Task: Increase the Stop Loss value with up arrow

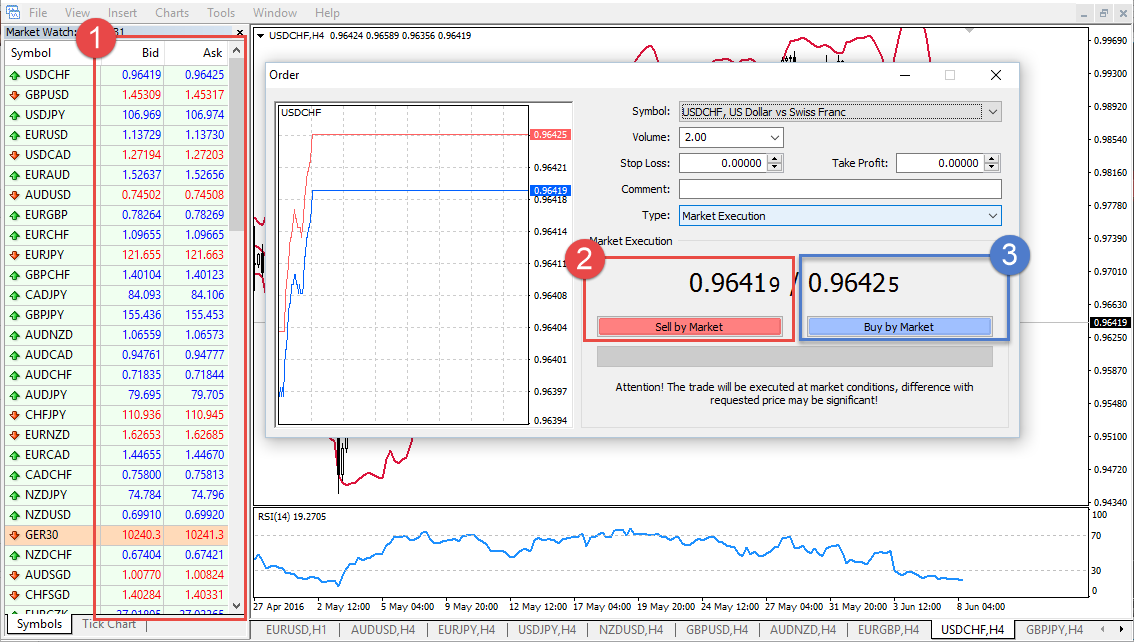Action: point(775,158)
